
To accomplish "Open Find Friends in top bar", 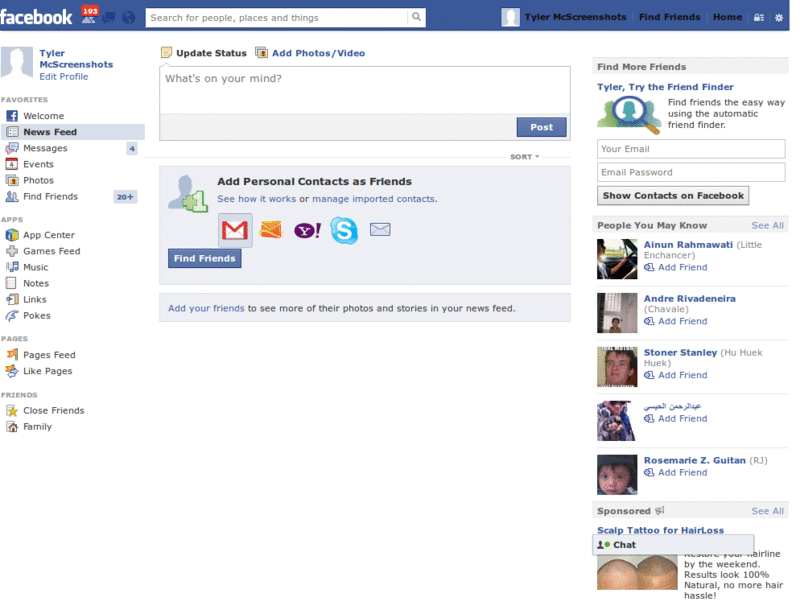I will pyautogui.click(x=669, y=17).
